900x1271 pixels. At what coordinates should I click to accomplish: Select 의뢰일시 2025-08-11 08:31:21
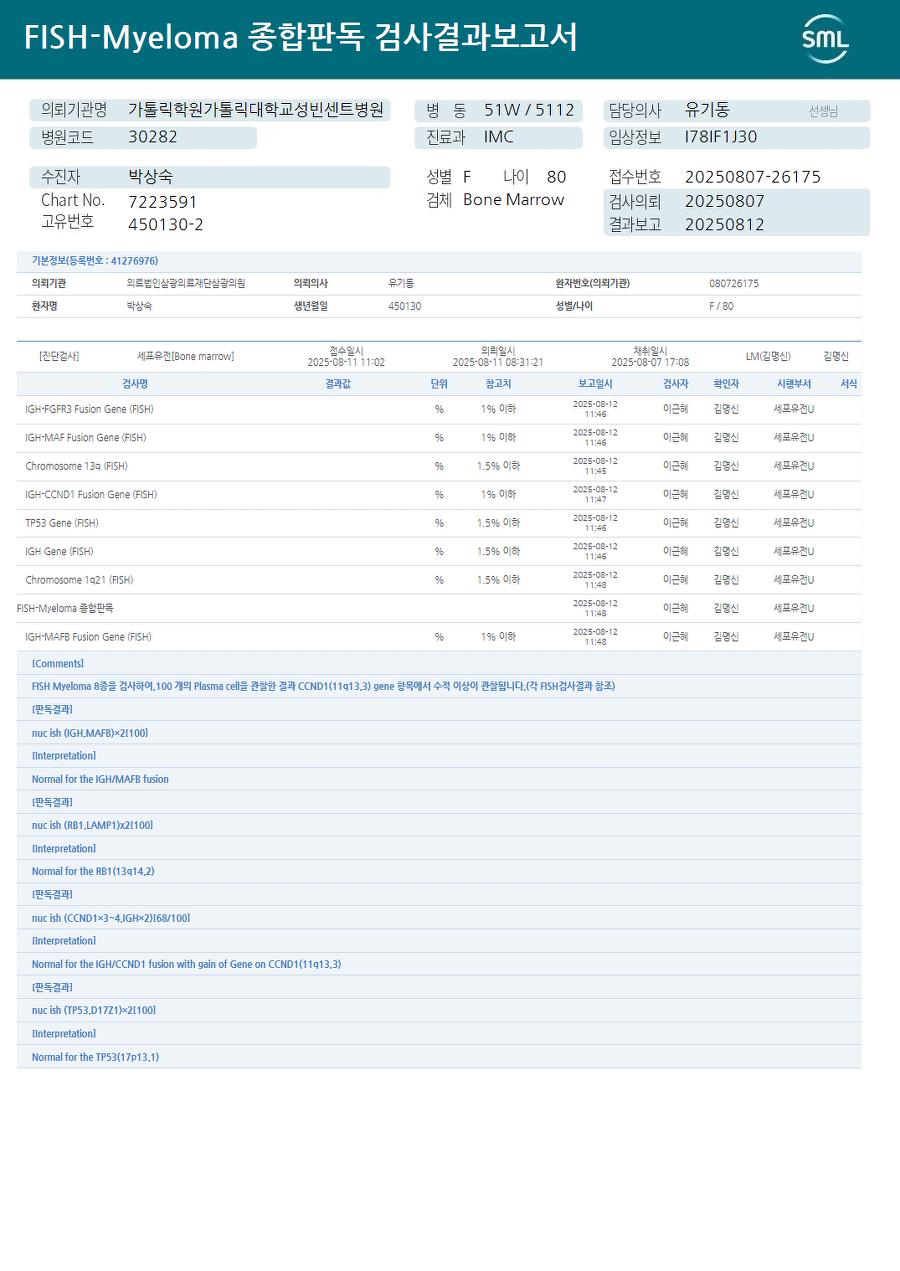(x=498, y=357)
